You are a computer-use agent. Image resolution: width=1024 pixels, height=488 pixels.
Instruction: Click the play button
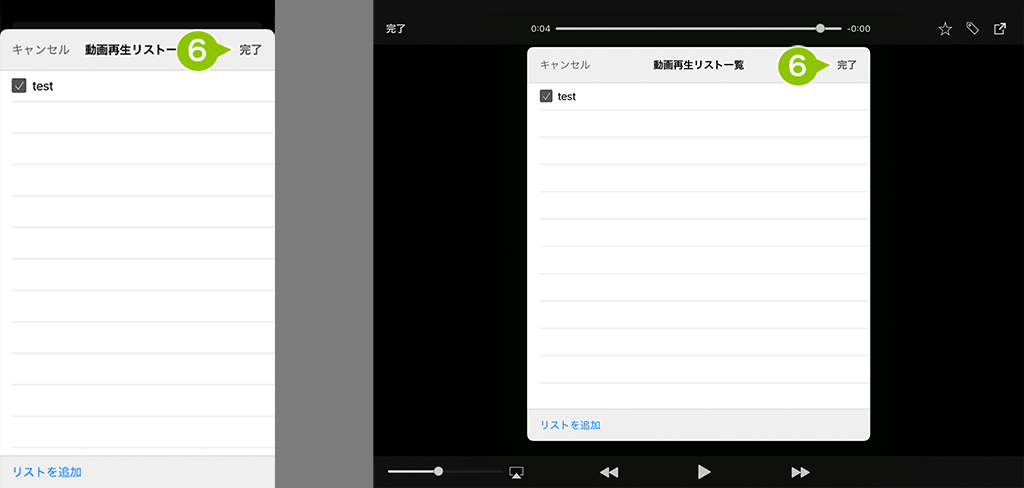point(704,472)
